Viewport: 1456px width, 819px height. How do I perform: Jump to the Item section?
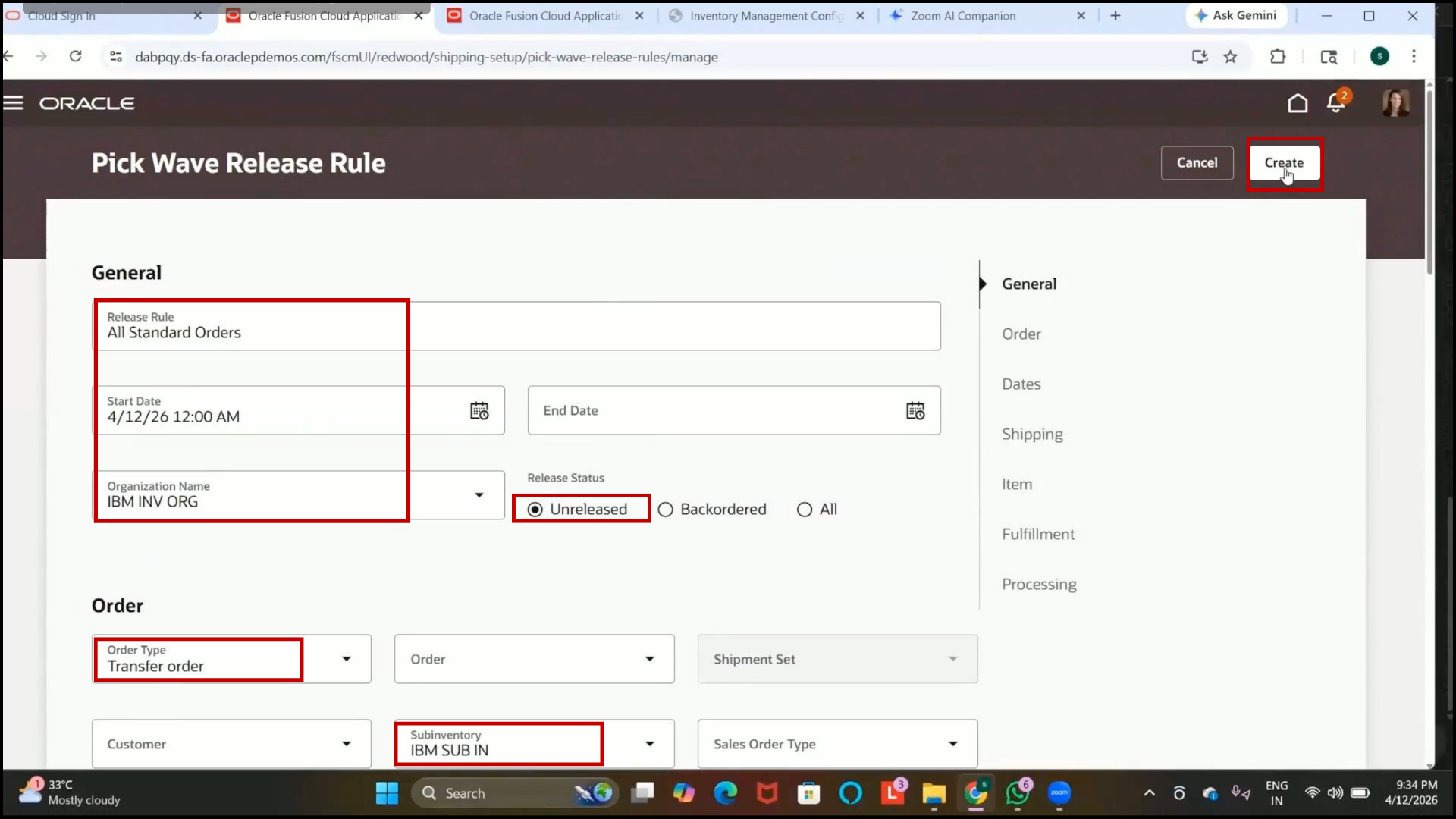1016,484
